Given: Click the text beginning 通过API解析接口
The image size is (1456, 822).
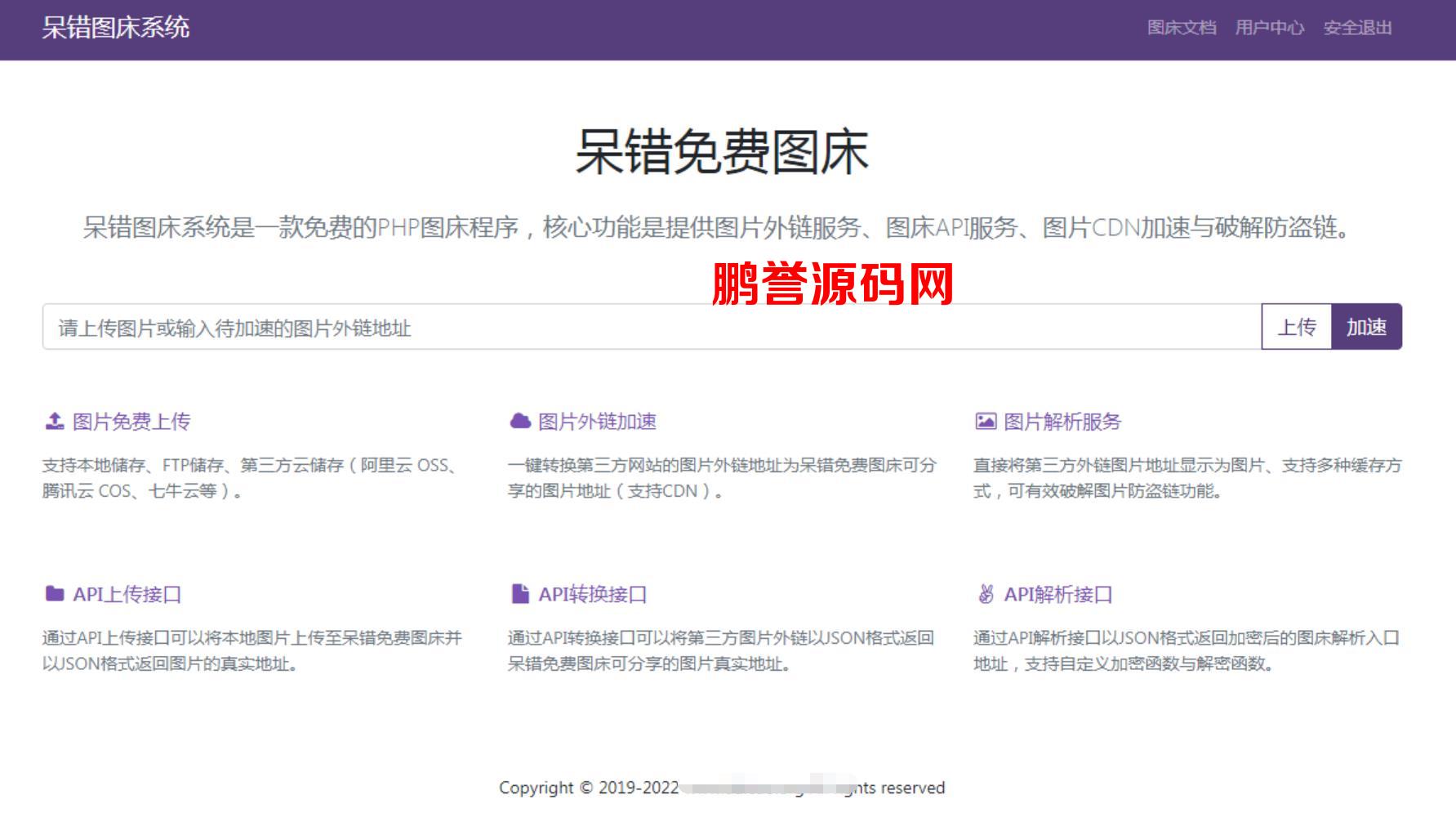Looking at the screenshot, I should [1187, 650].
